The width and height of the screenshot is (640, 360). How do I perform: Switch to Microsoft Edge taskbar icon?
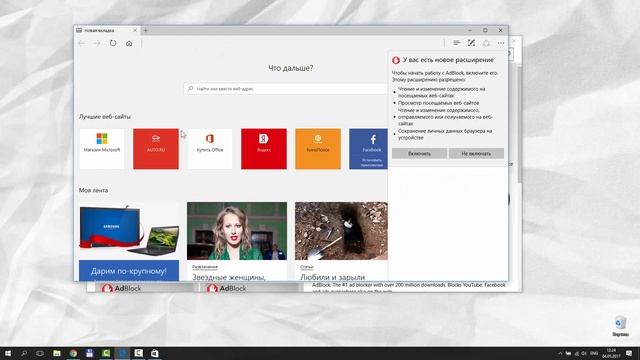tap(122, 353)
